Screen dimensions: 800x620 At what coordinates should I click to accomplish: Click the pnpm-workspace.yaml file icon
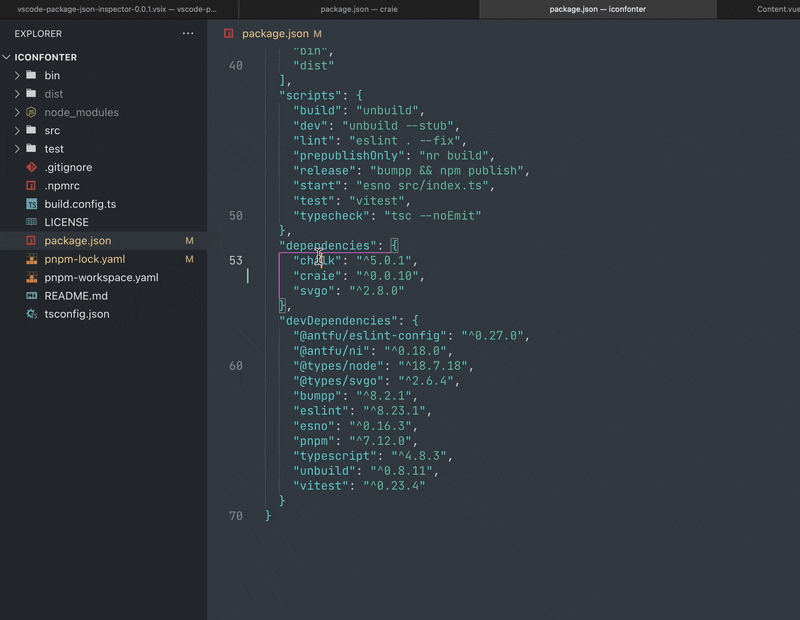pyautogui.click(x=31, y=277)
